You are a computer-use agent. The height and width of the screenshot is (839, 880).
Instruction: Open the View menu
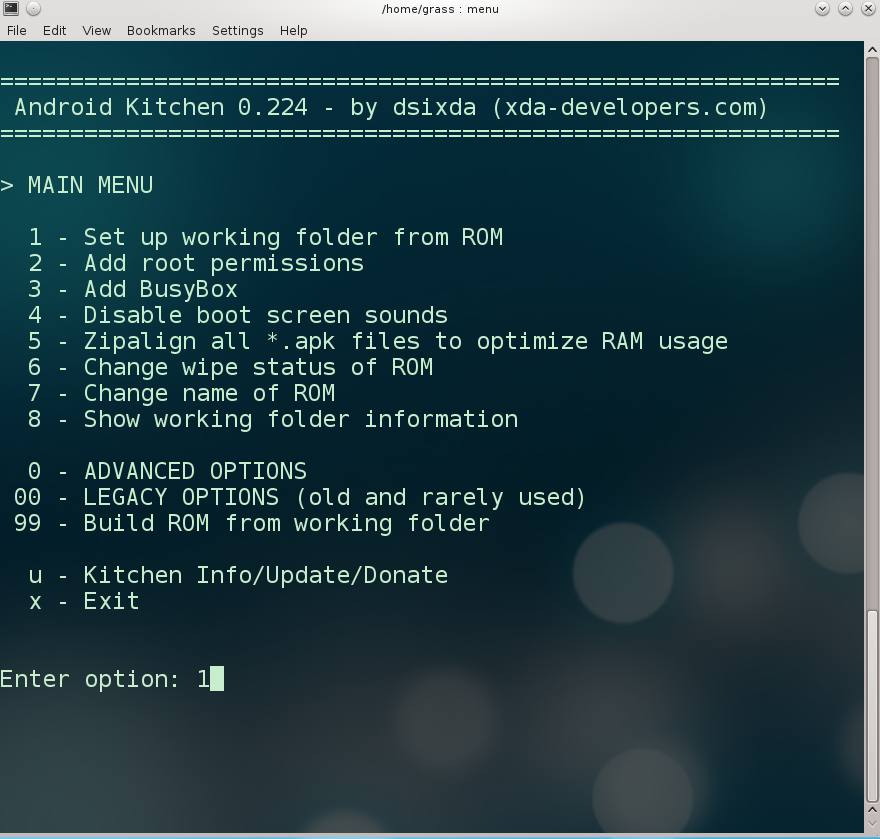96,30
